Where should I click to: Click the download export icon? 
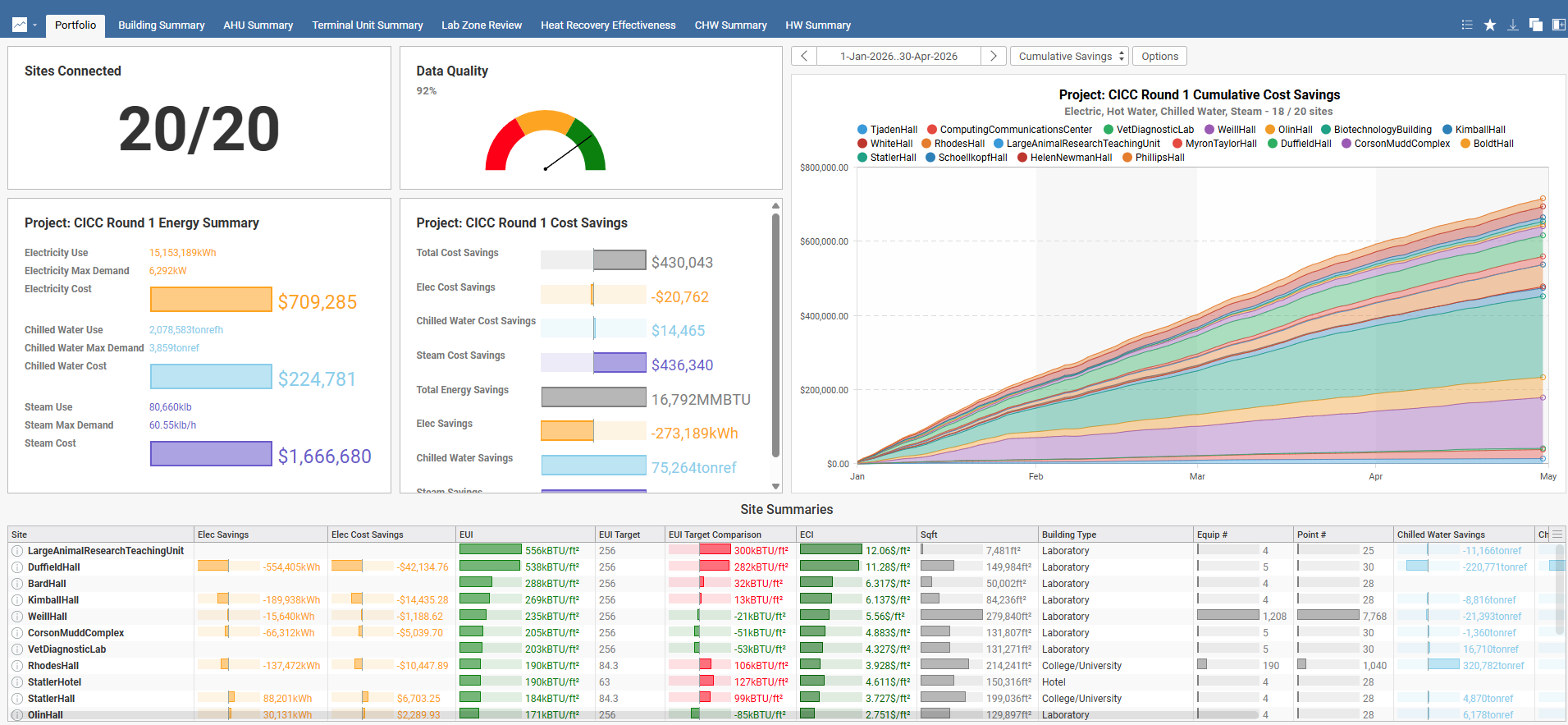[x=1513, y=25]
